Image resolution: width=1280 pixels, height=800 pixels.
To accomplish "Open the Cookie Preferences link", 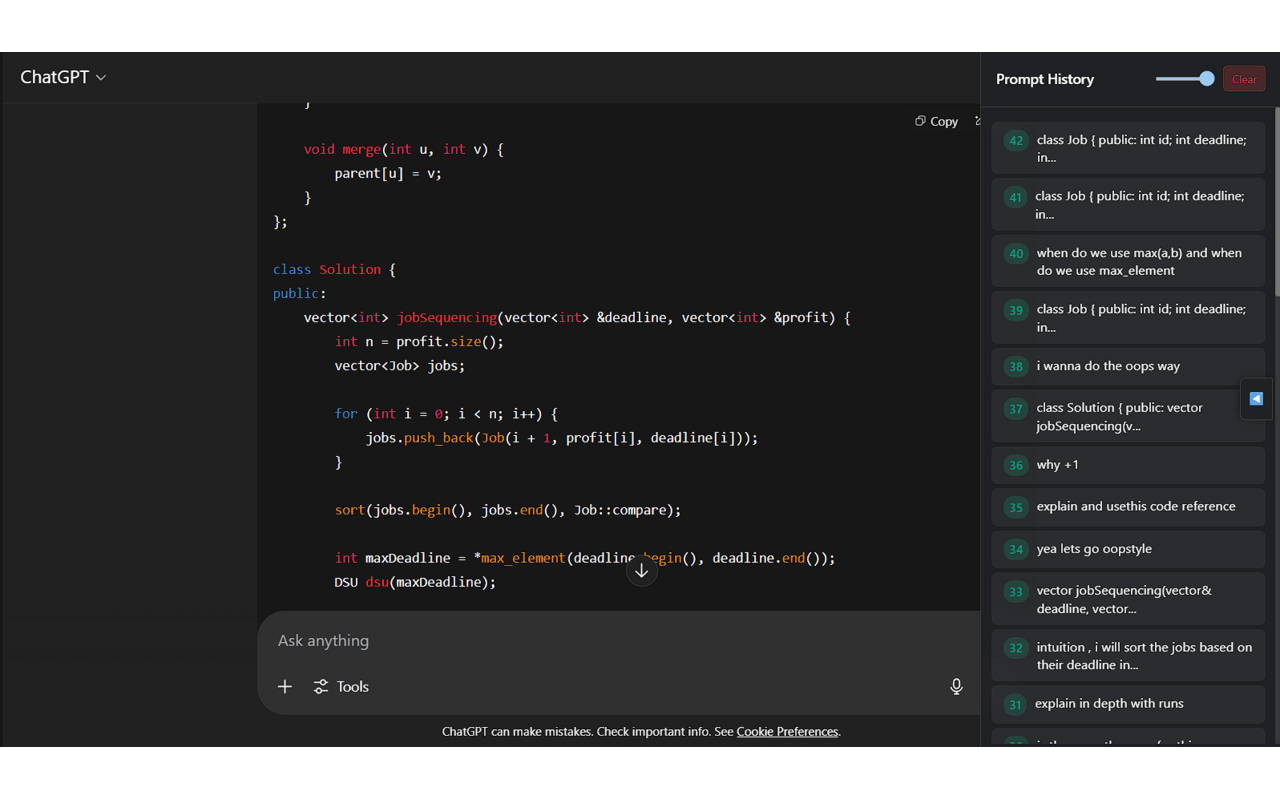I will click(787, 731).
